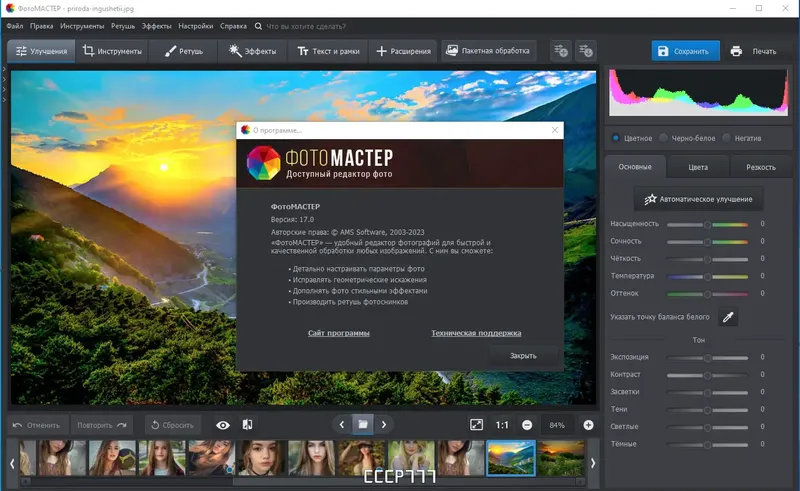
Task: Click Автоматическое улучшение button
Action: point(698,199)
